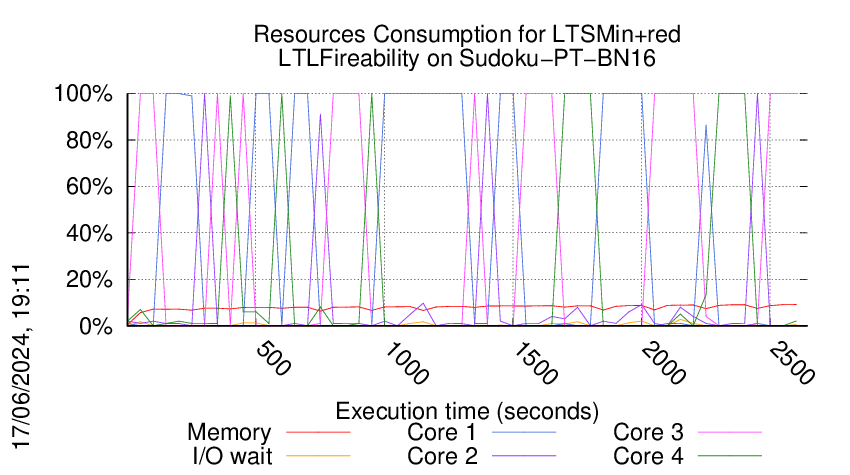Click the purple Core 2 legend line
The image size is (850, 475).
click(524, 456)
